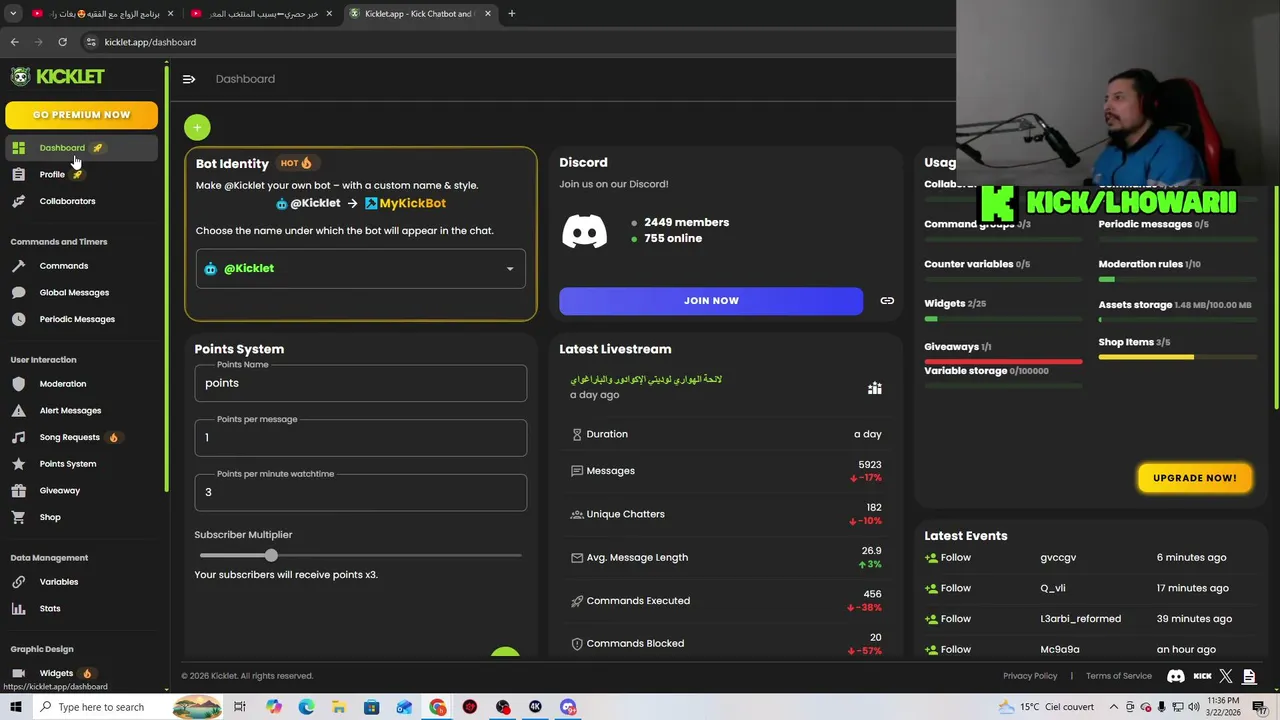The image size is (1280, 720).
Task: Click the Widgets camera icon
Action: tap(18, 673)
